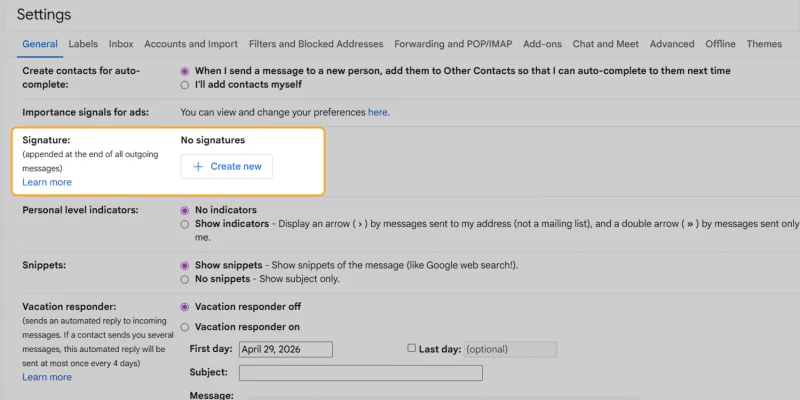Image resolution: width=800 pixels, height=400 pixels.
Task: Click the Last day optional field
Action: pyautogui.click(x=510, y=349)
